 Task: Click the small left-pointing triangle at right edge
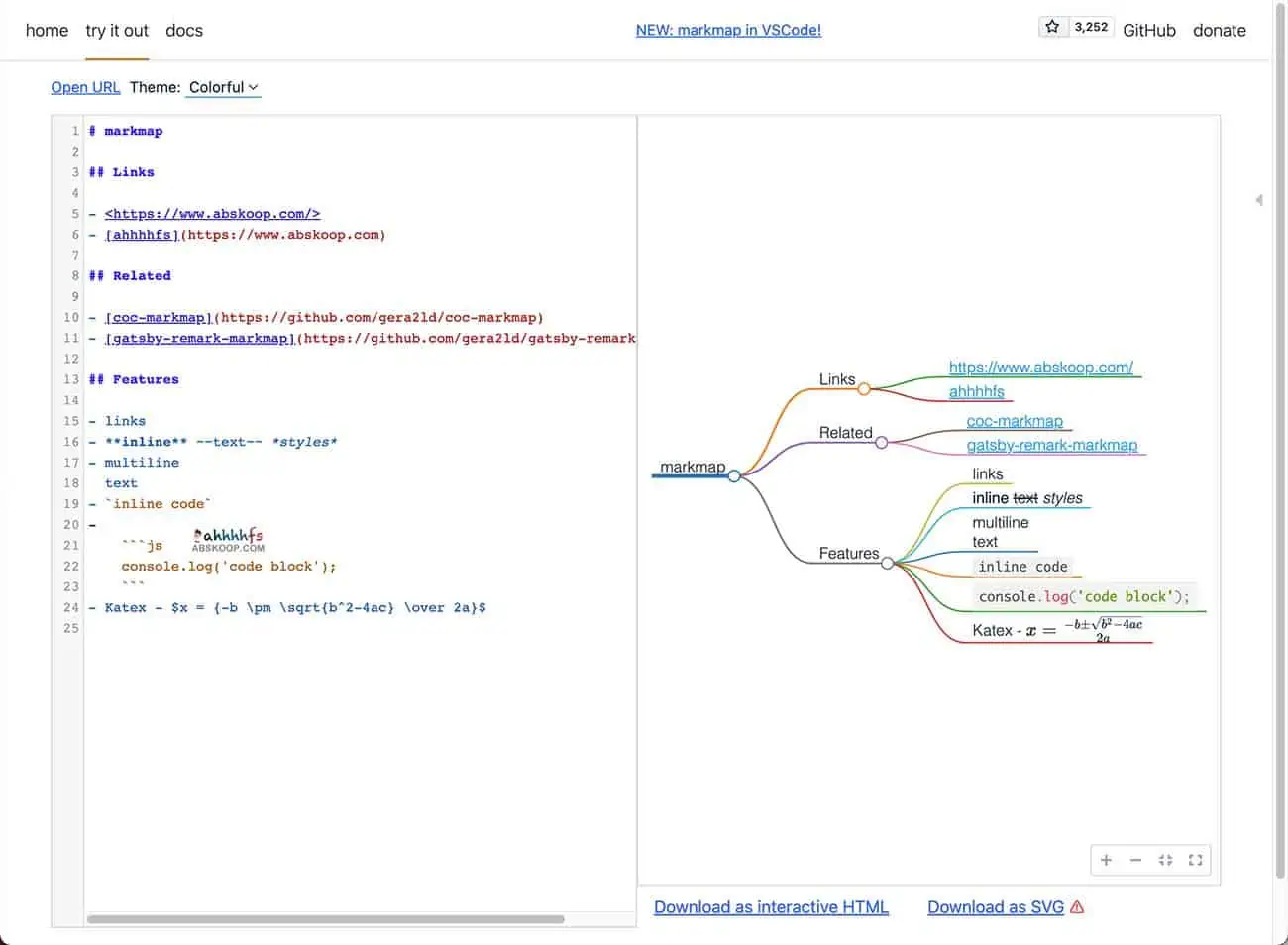click(1258, 200)
